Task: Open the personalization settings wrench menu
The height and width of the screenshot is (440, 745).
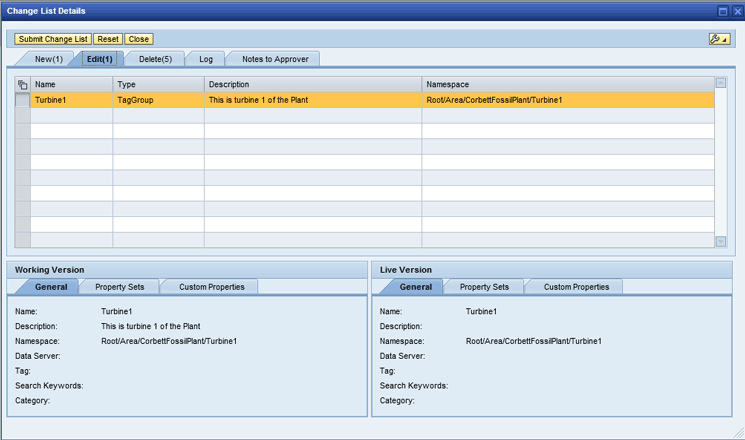Action: [718, 39]
